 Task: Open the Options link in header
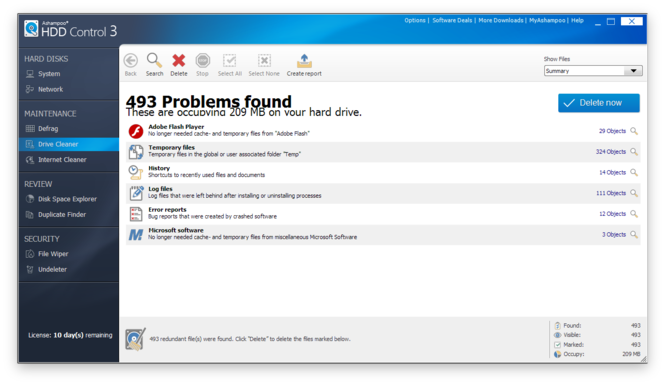414,20
